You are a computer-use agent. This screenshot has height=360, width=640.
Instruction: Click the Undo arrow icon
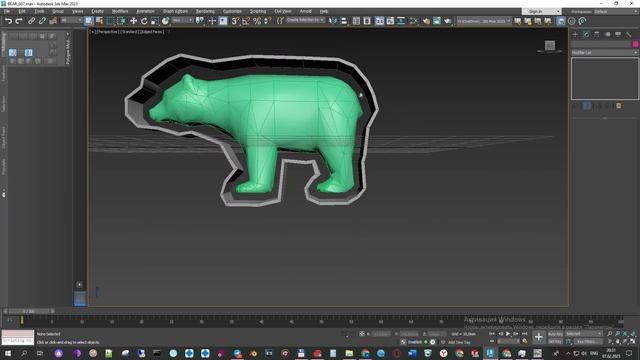tap(8, 21)
